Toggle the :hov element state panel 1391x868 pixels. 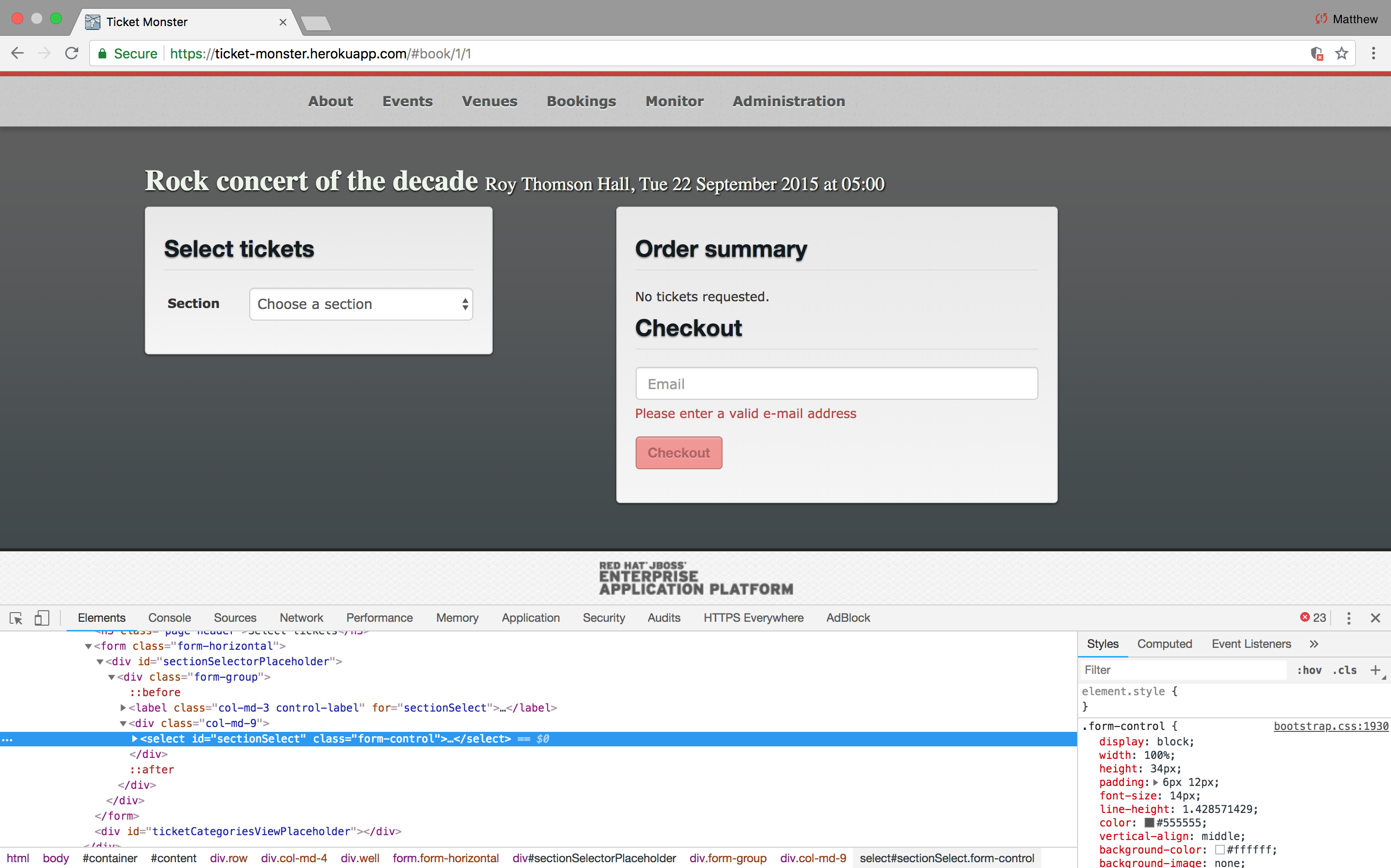click(x=1309, y=670)
